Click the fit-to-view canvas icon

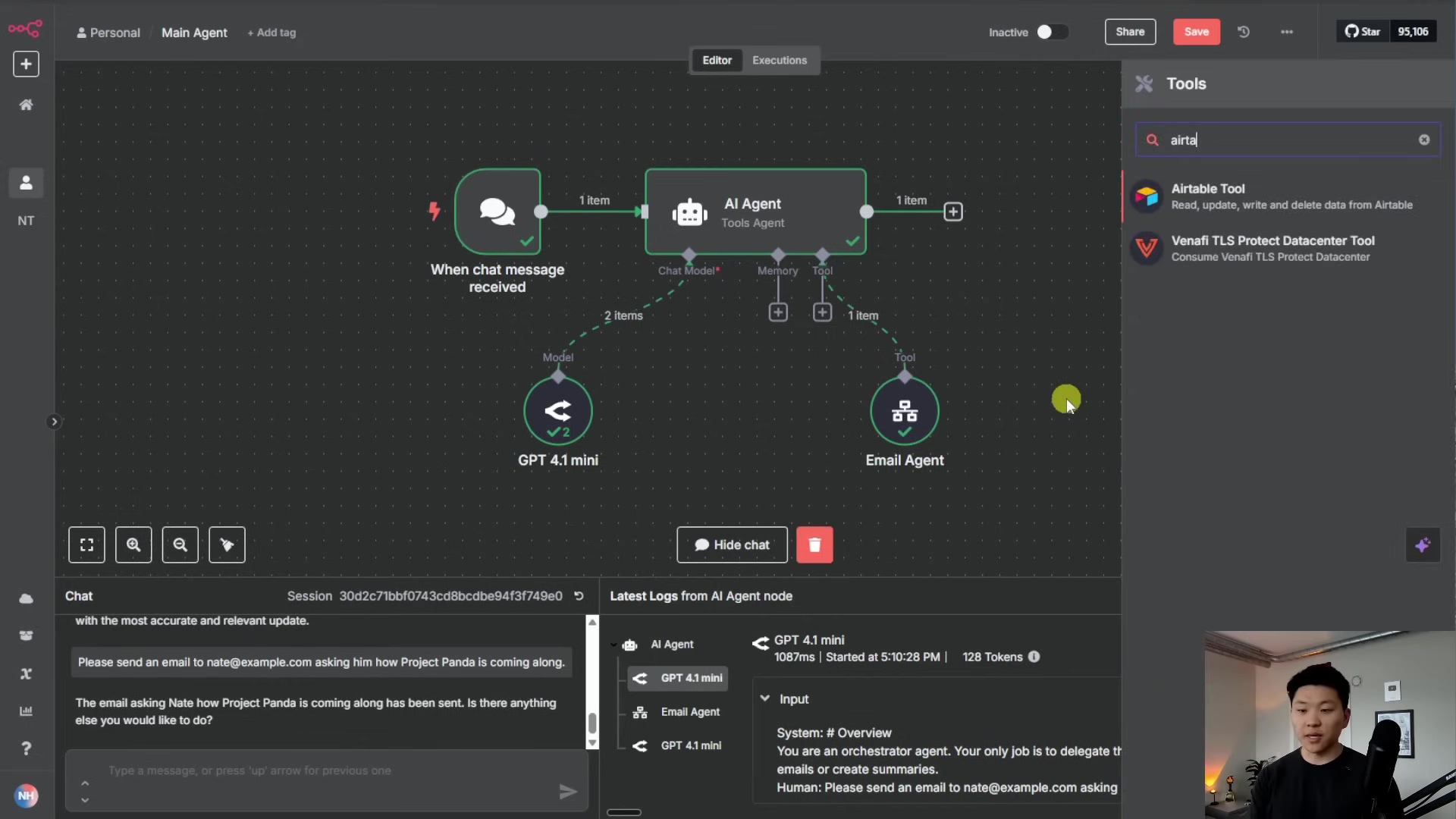click(x=86, y=544)
